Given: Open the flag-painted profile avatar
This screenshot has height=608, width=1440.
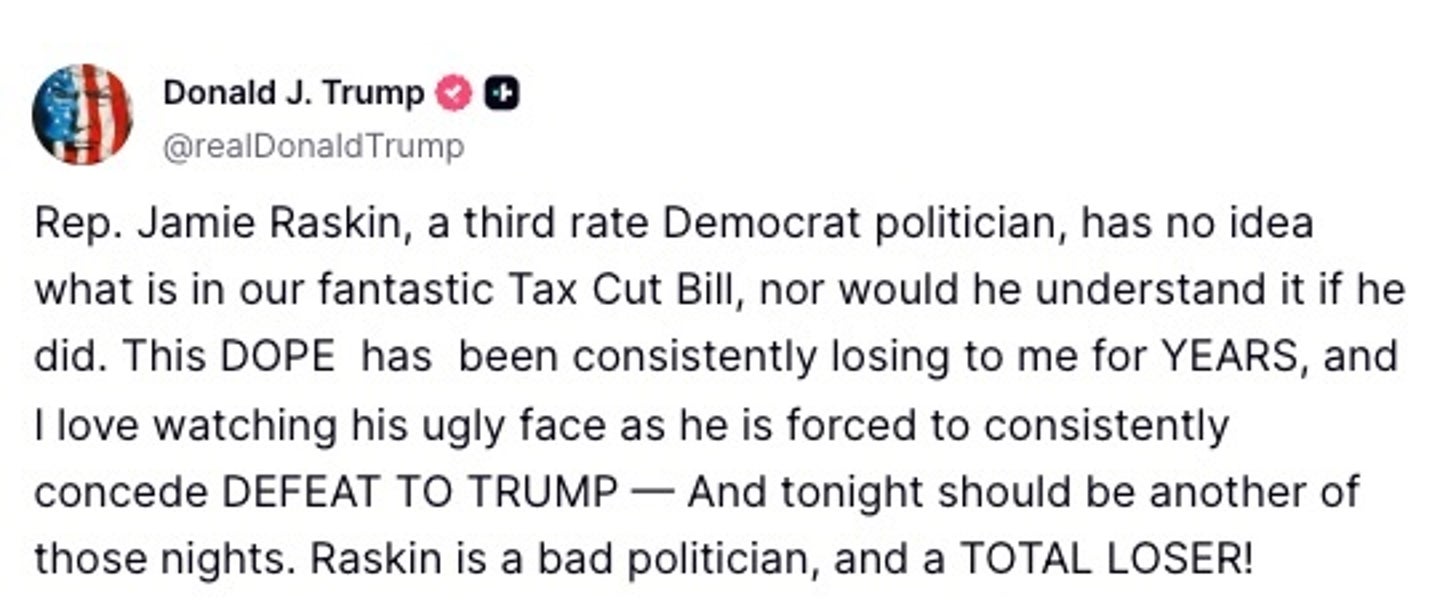Looking at the screenshot, I should click(x=82, y=113).
